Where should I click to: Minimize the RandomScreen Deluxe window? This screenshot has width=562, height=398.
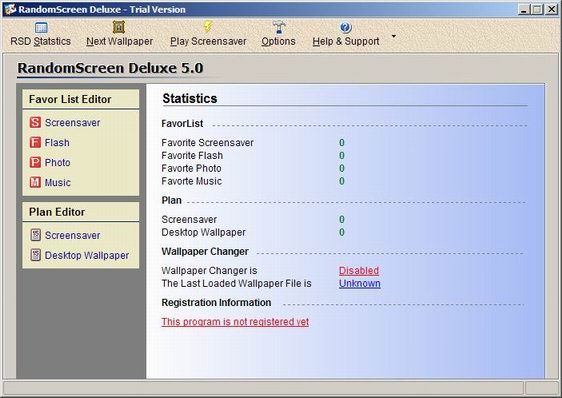tap(524, 9)
